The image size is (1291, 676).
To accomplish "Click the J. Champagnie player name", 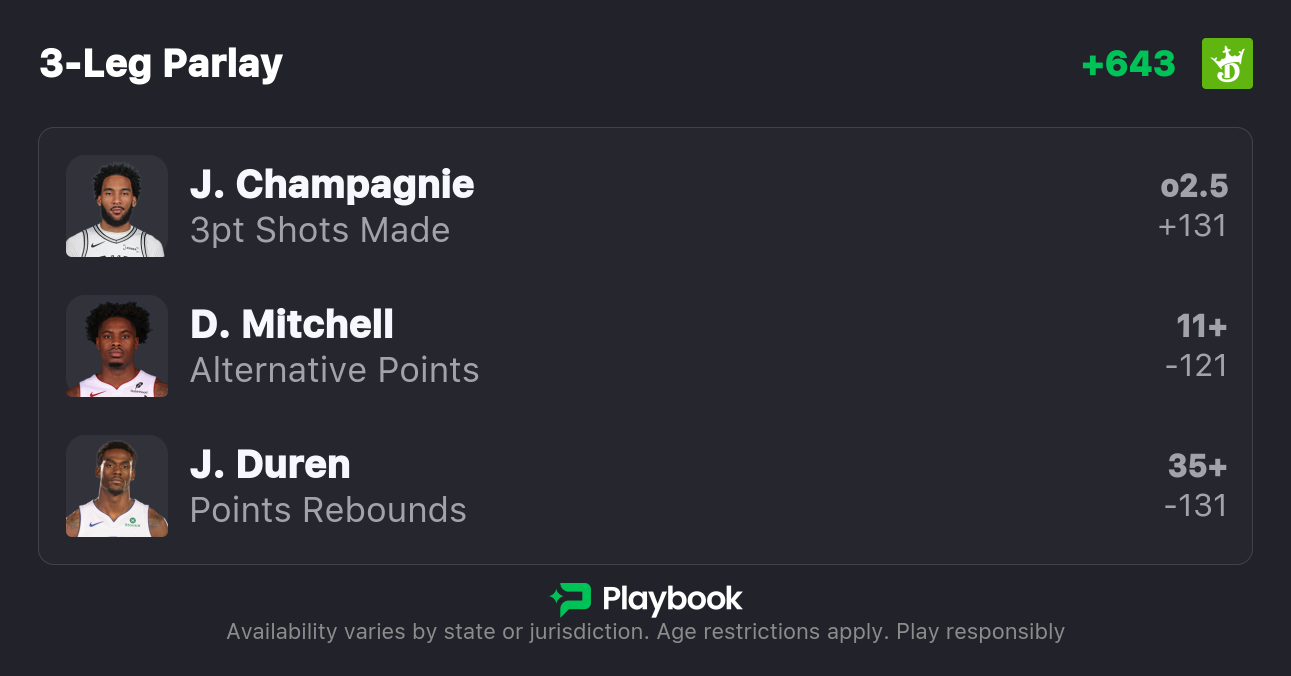I will click(332, 184).
